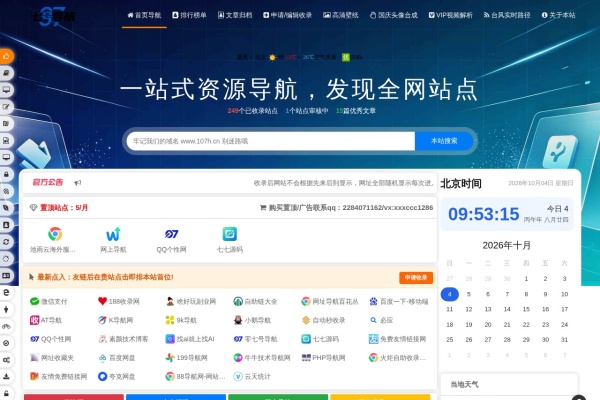Image resolution: width=600 pixels, height=400 pixels.
Task: Click the megaphone icon beside 官方公告
Action: (78, 183)
